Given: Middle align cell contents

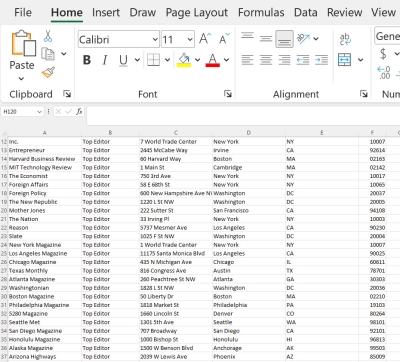Looking at the screenshot, I should pos(266,39).
